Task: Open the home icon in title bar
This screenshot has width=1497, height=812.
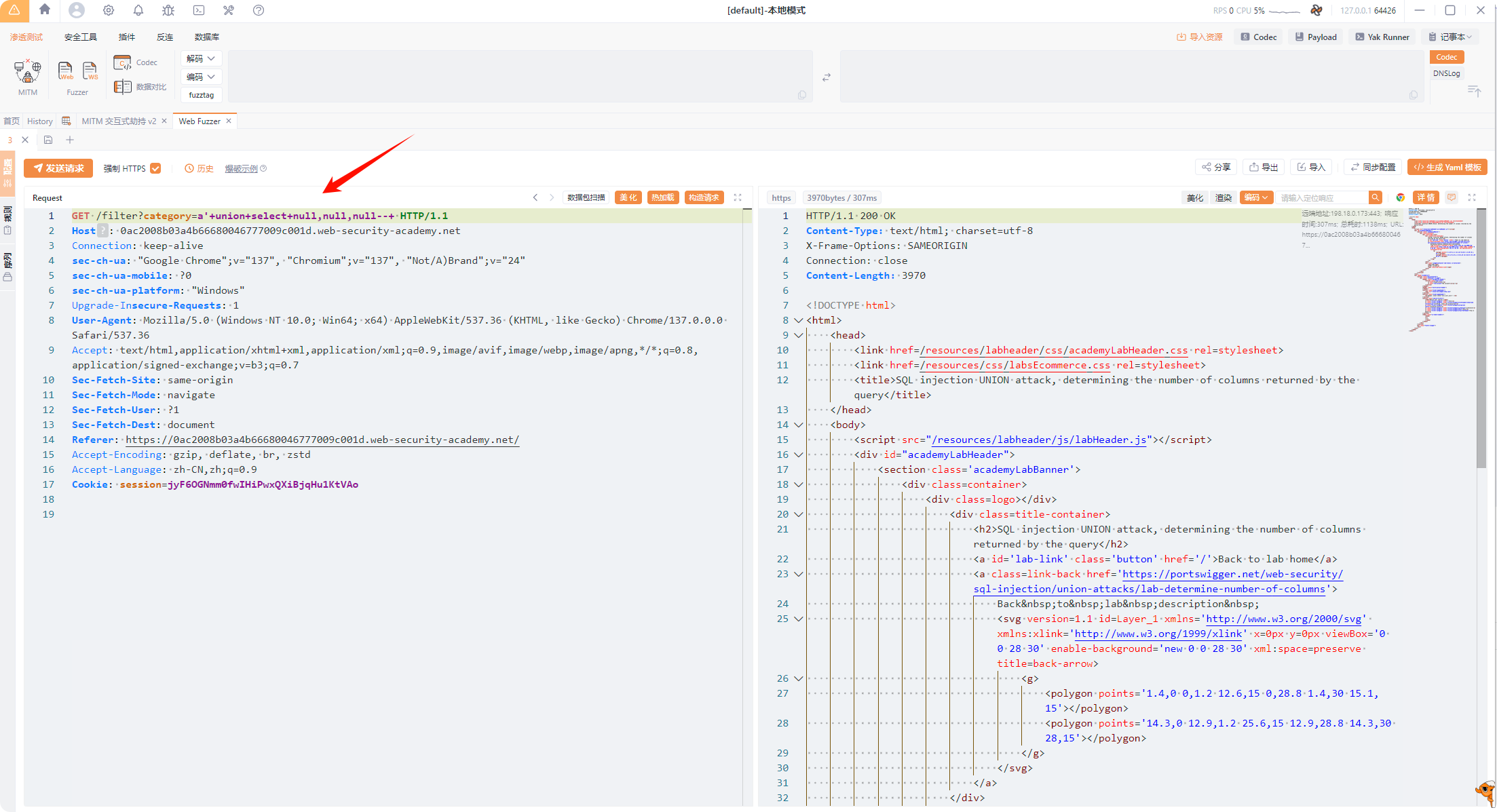Action: tap(45, 9)
